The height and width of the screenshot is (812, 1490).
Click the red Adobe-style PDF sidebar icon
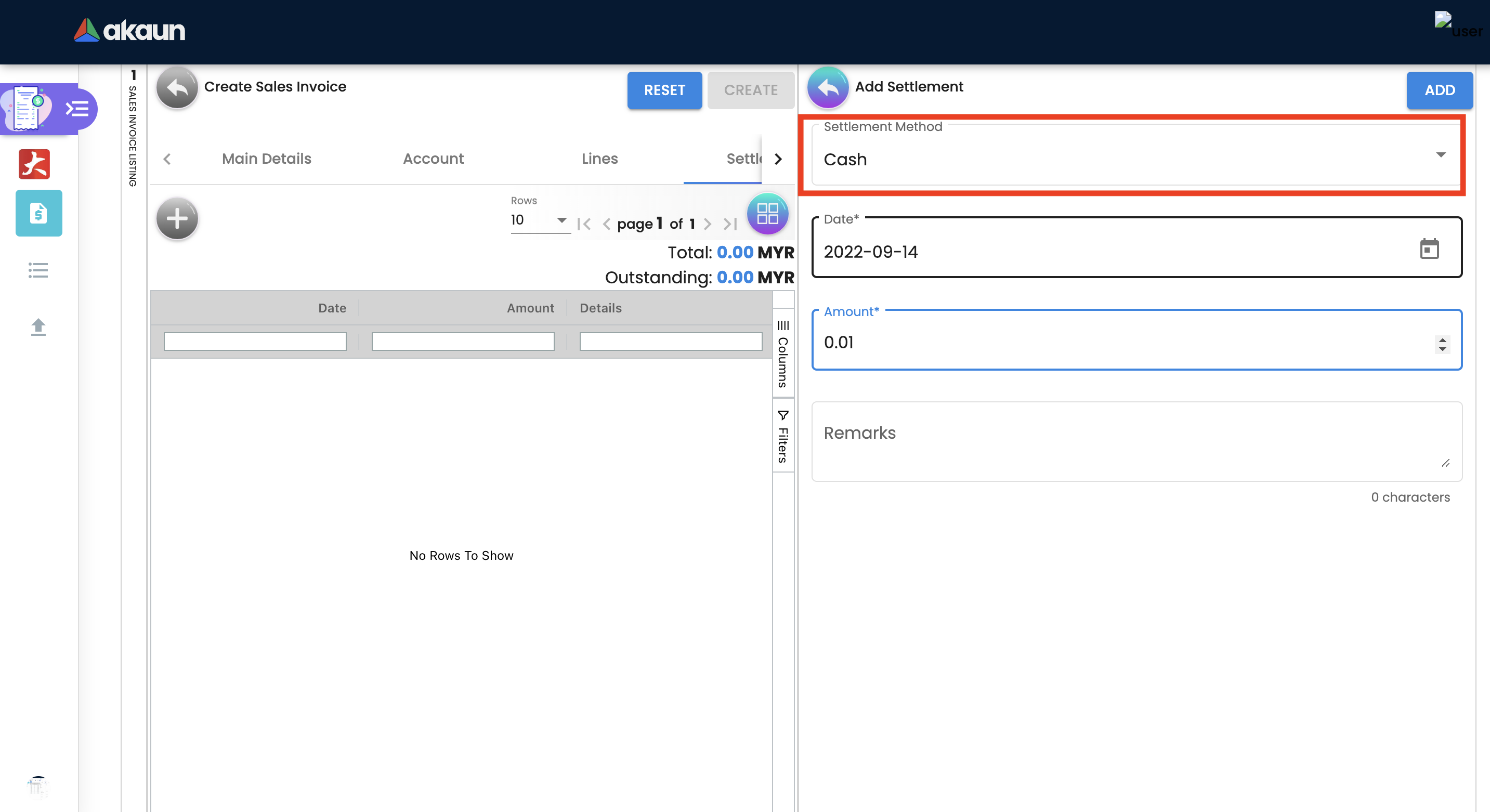coord(34,164)
